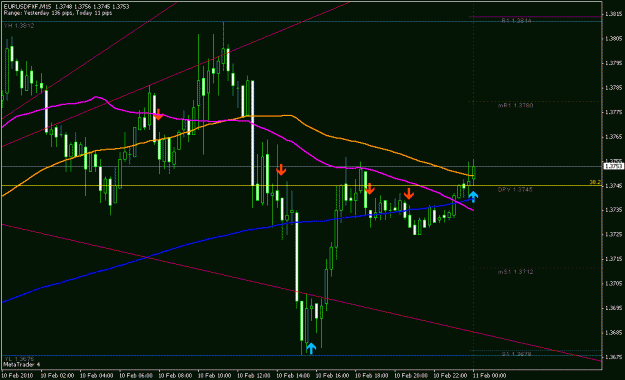This screenshot has width=625, height=380.
Task: Click the highlighted current price tag on the price axis
Action: click(614, 166)
